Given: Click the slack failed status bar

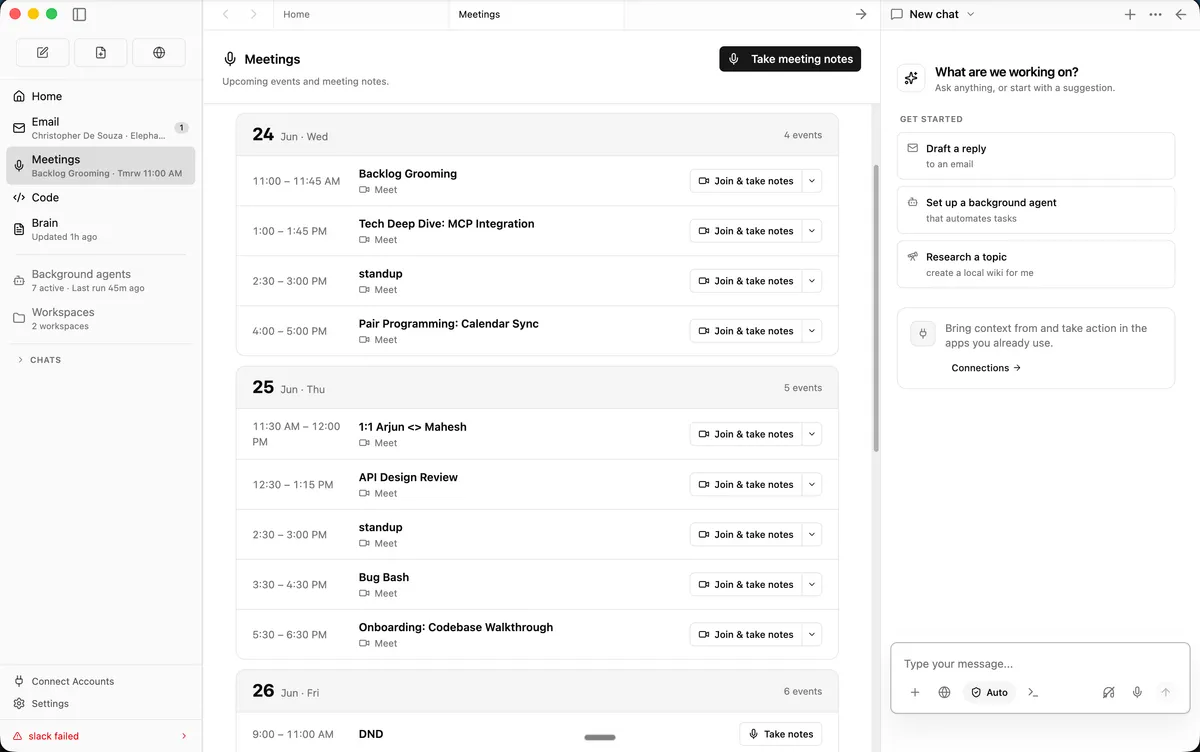Looking at the screenshot, I should coord(101,736).
